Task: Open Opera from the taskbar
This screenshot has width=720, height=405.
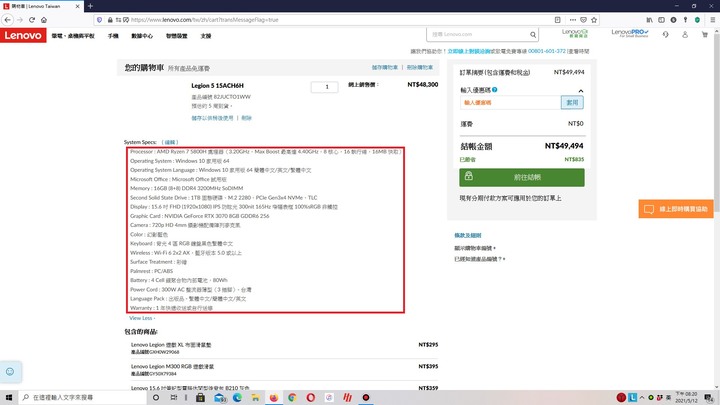Action: click(x=310, y=397)
